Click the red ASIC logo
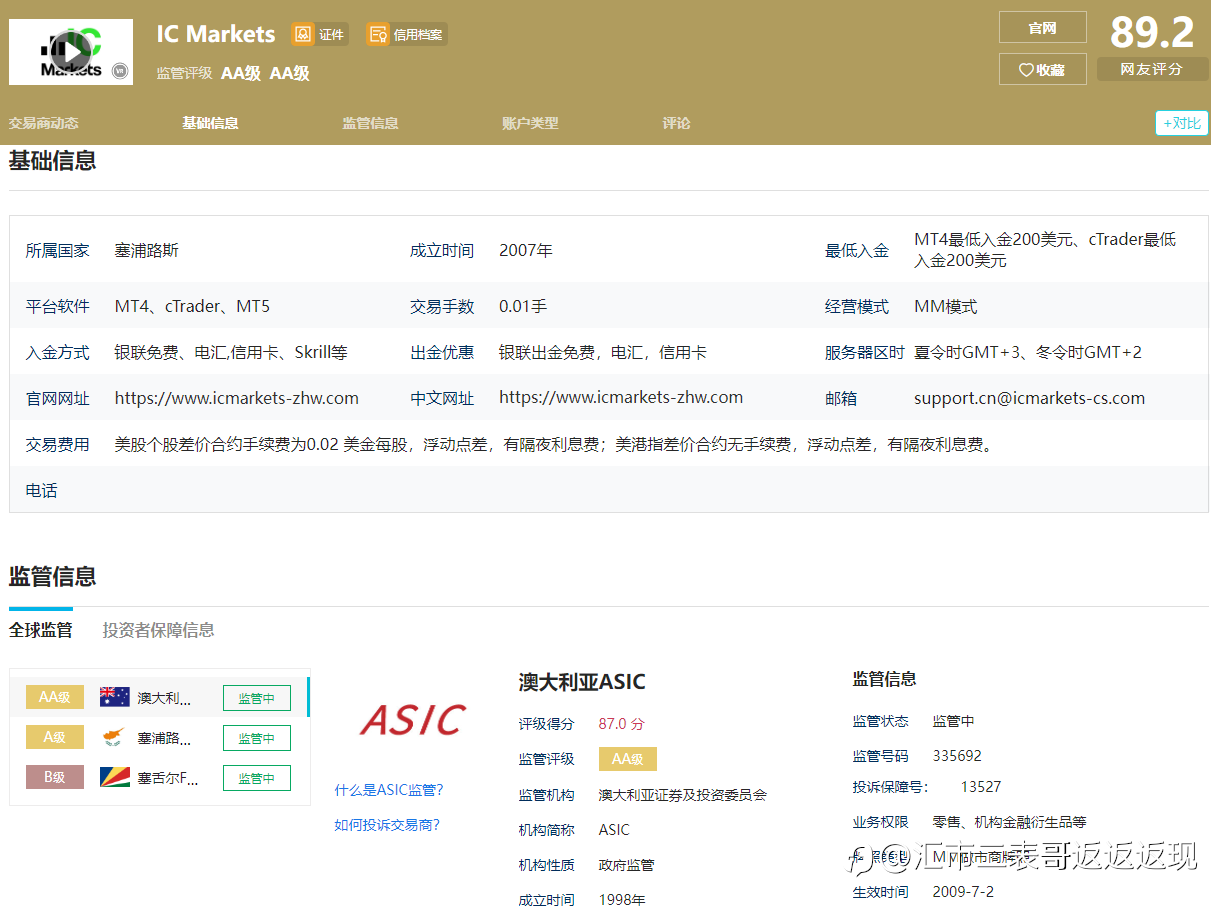 [x=413, y=719]
